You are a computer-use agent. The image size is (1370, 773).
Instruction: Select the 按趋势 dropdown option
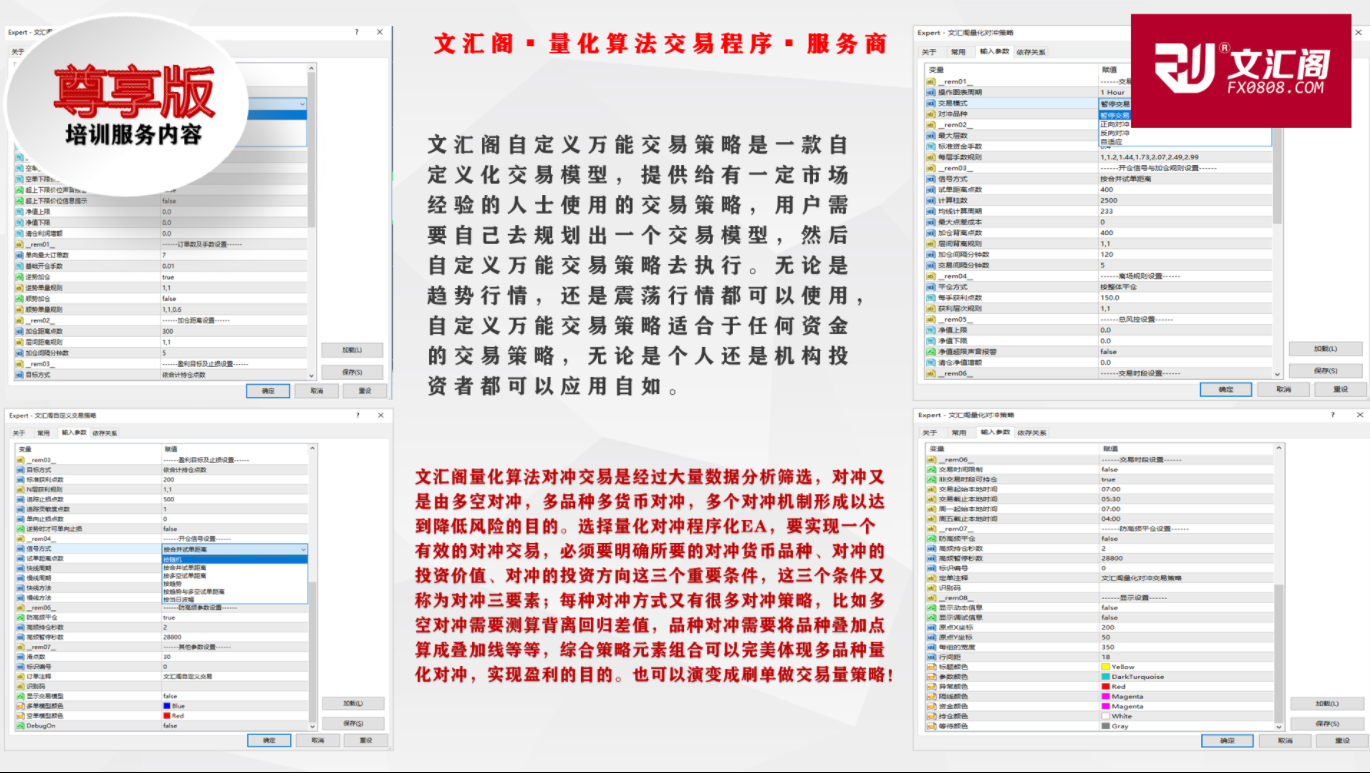point(234,584)
